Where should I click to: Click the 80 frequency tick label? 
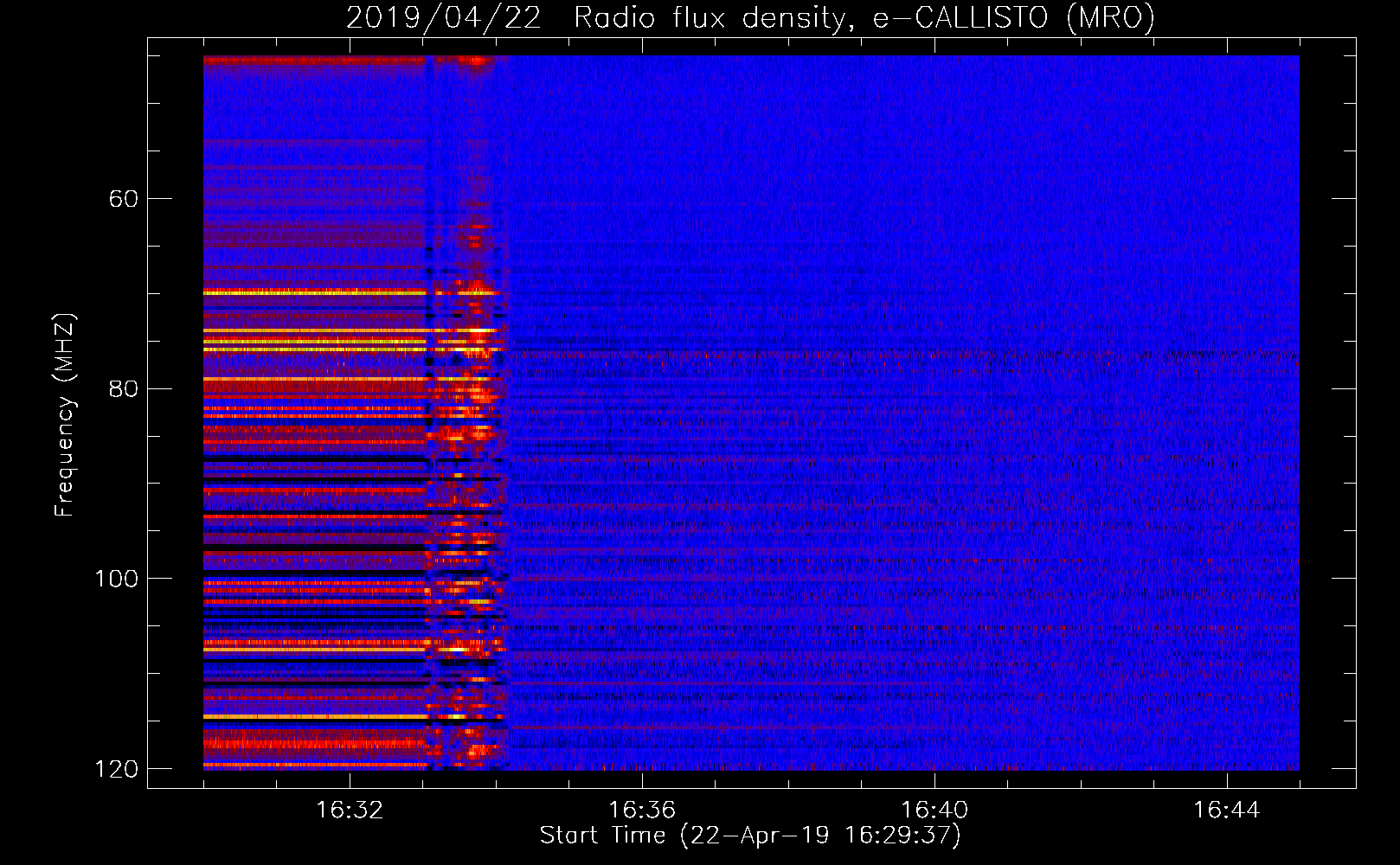pyautogui.click(x=124, y=388)
